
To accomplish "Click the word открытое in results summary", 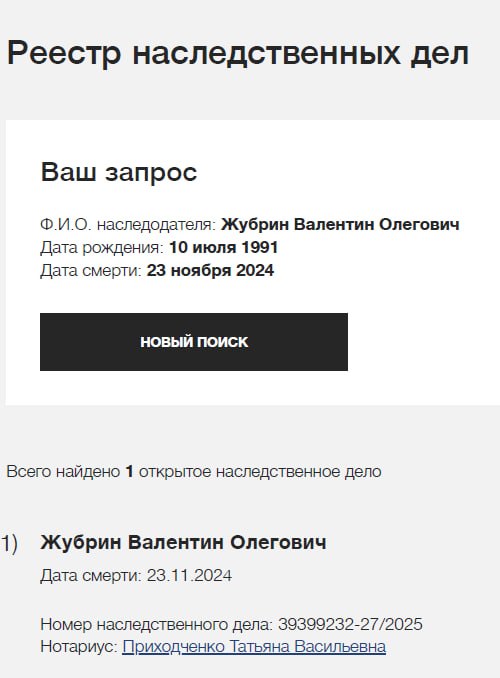I will [175, 472].
